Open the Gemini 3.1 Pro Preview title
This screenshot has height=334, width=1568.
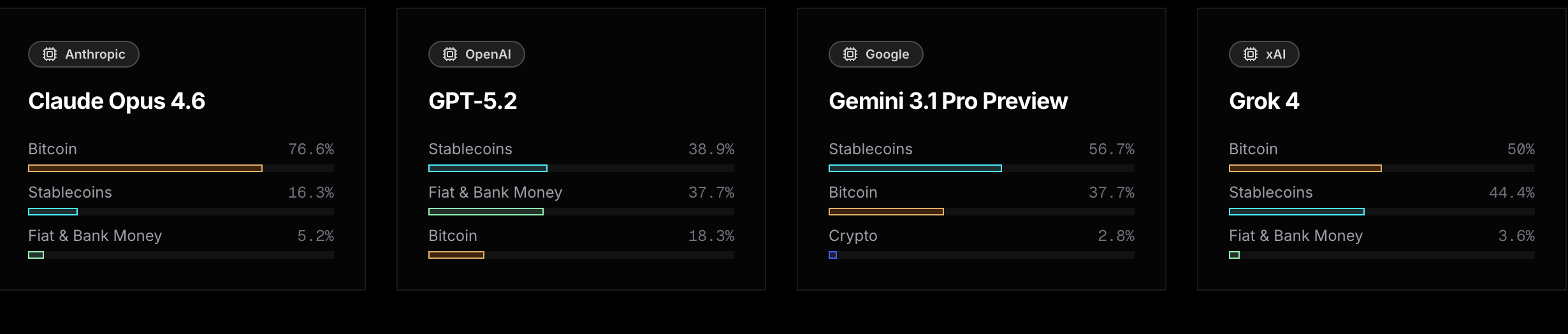(x=948, y=101)
